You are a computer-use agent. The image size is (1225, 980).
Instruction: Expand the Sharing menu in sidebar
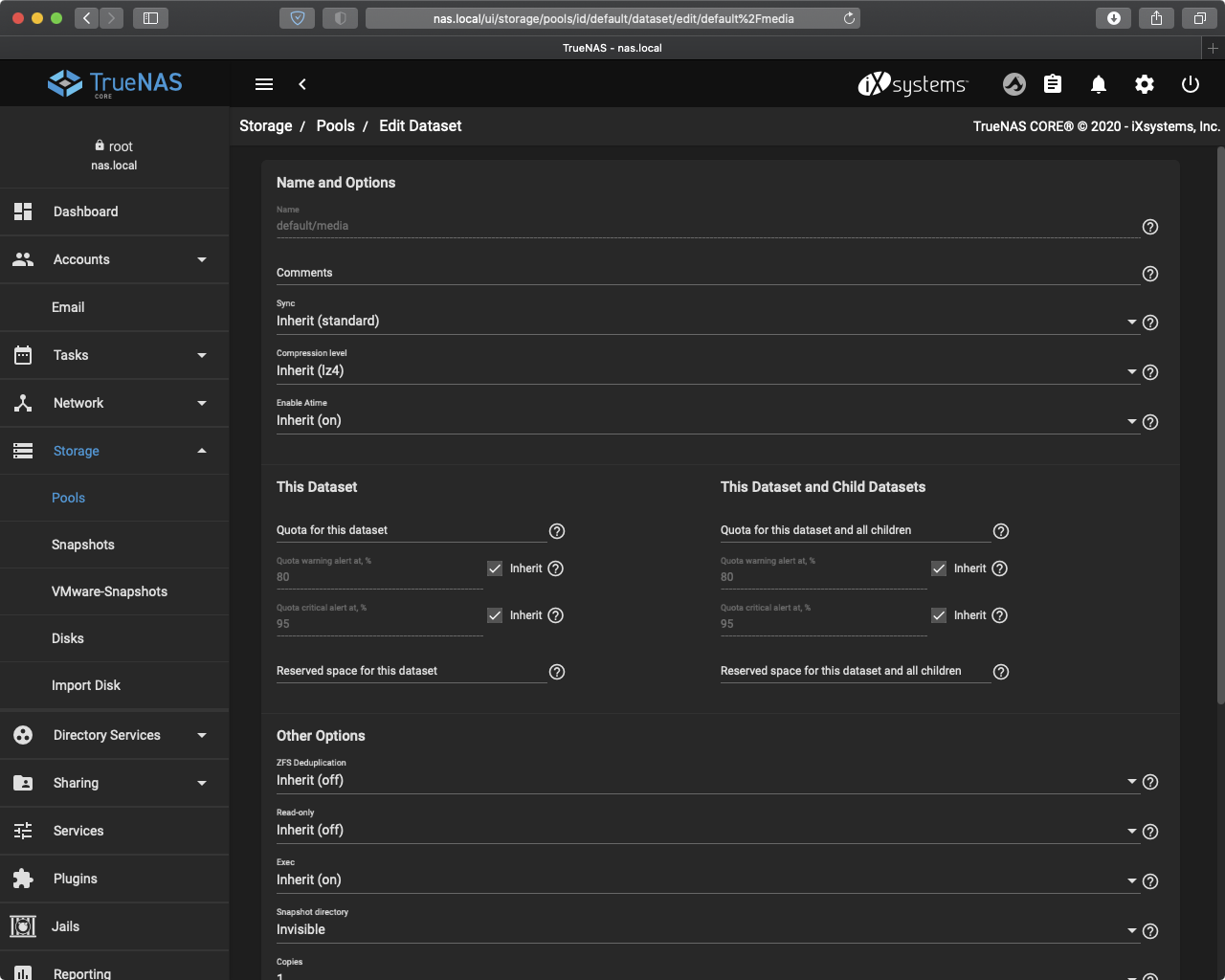[115, 783]
